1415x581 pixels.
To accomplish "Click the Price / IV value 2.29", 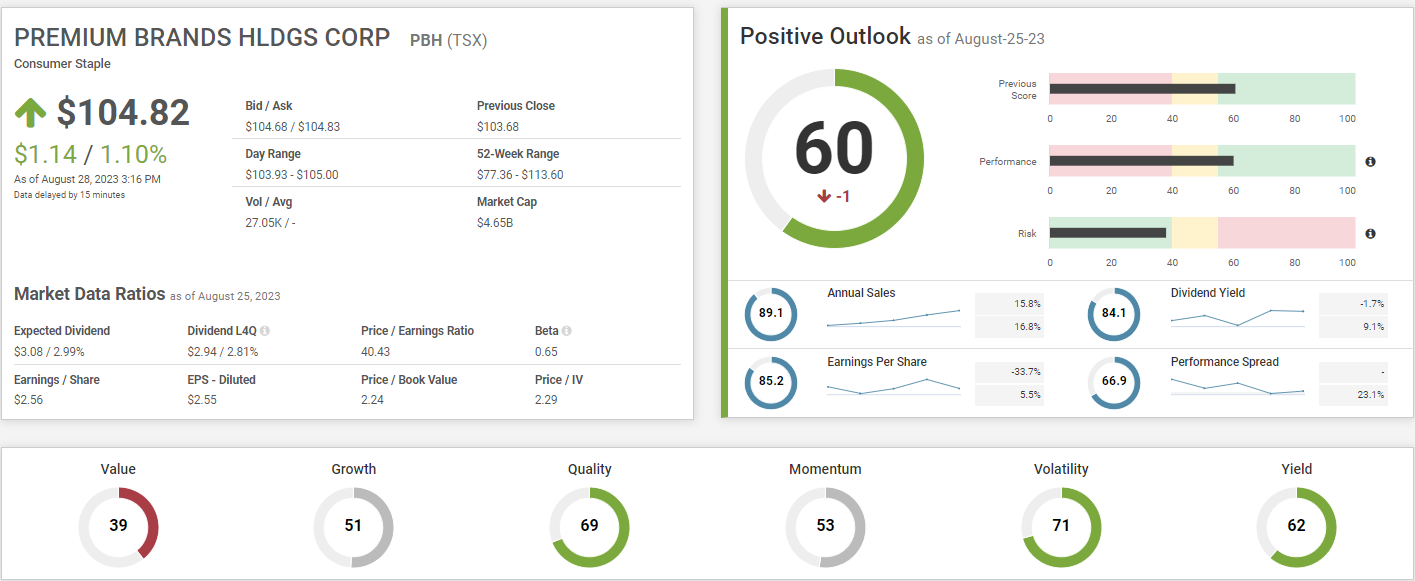I will [546, 400].
